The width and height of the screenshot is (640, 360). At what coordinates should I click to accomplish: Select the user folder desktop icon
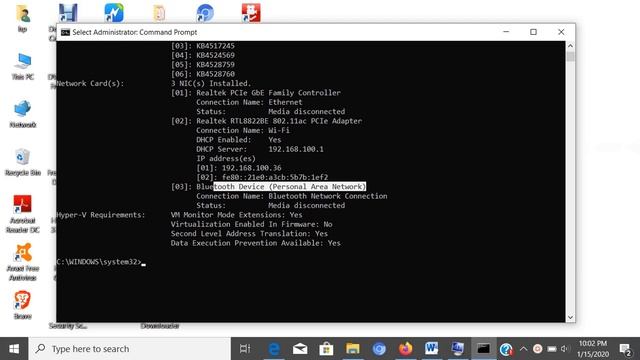point(23,18)
